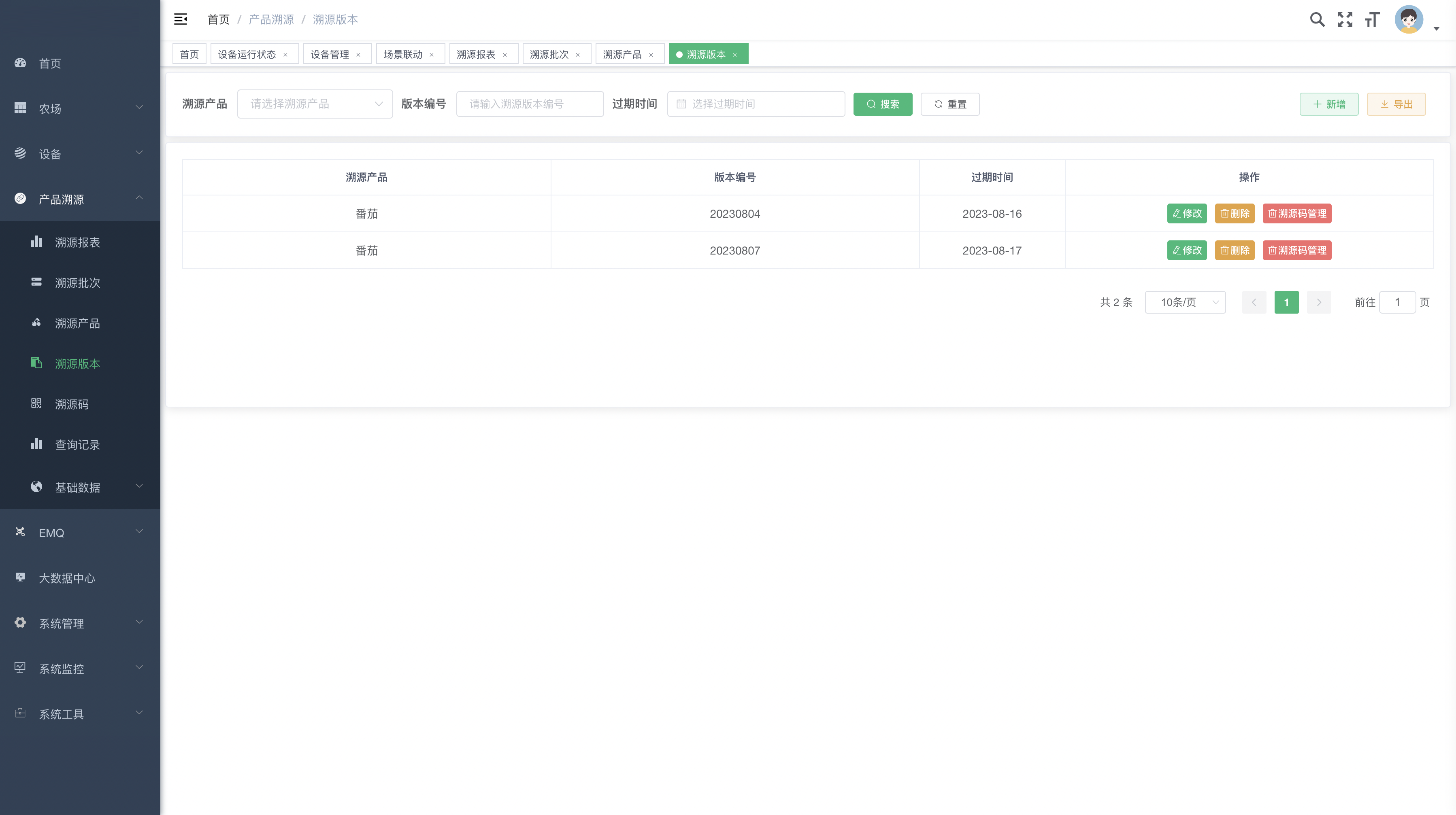Expand the 农场 sidebar menu

point(80,108)
